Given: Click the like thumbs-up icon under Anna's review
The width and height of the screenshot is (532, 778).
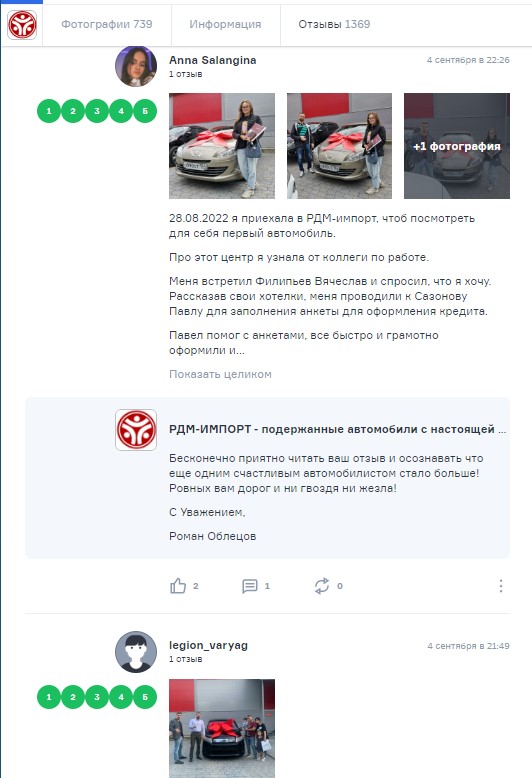Looking at the screenshot, I should (178, 586).
